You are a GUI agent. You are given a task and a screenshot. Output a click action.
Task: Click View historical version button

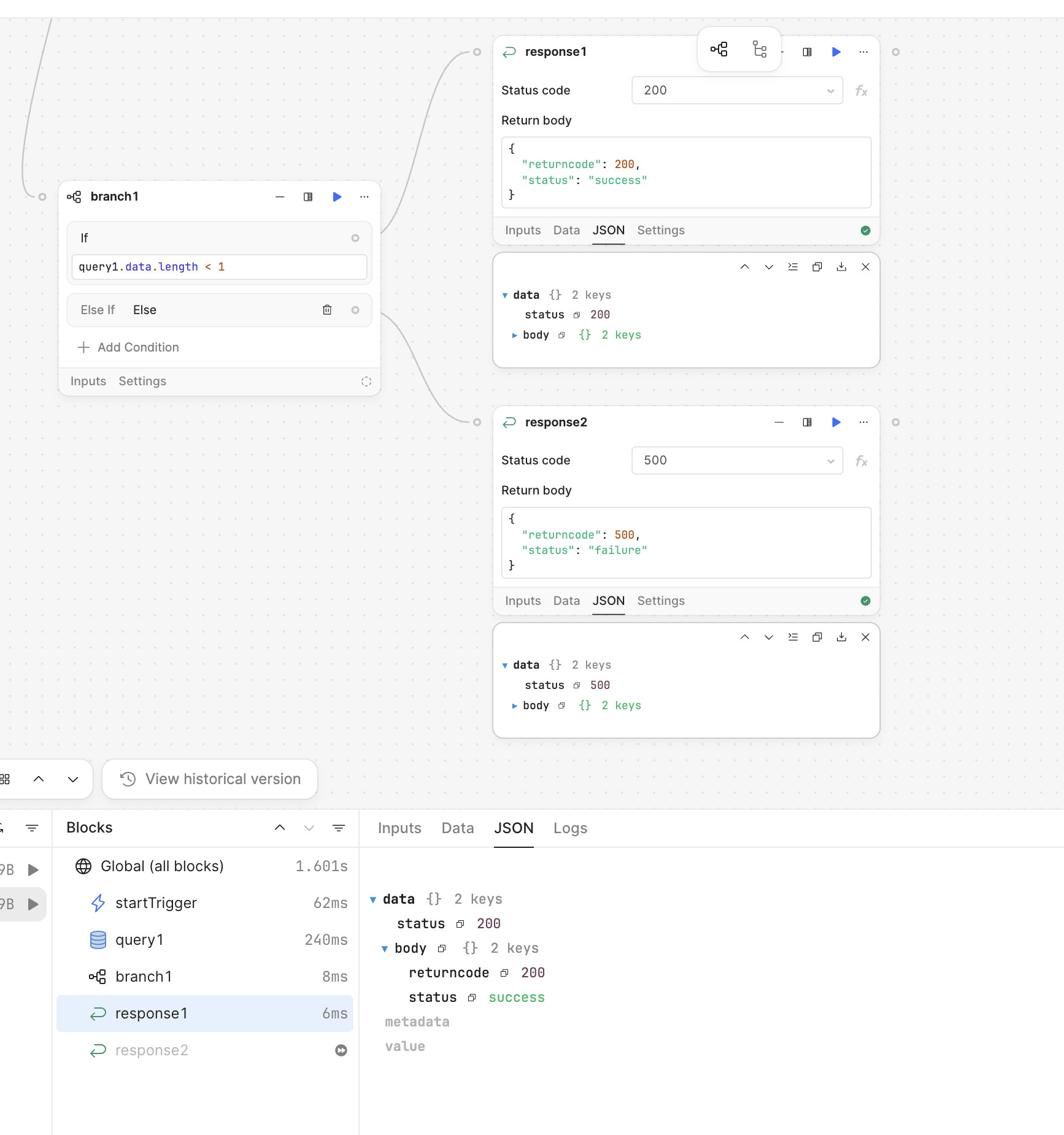pos(210,779)
